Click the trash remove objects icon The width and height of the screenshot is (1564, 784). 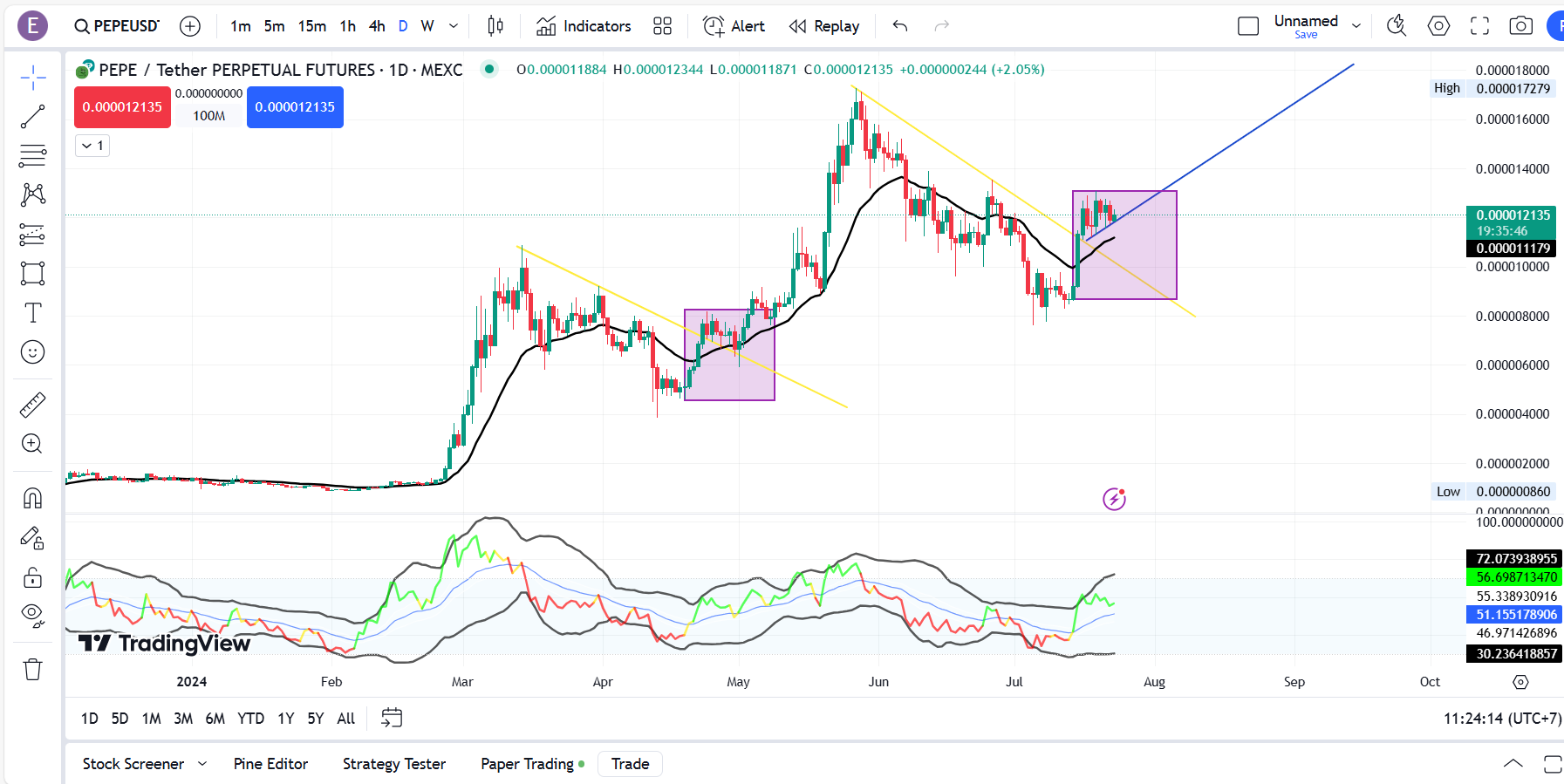33,670
